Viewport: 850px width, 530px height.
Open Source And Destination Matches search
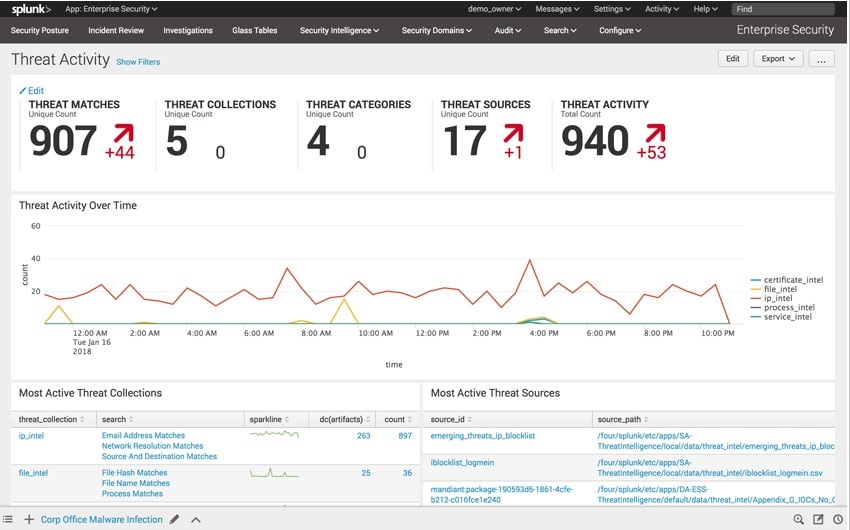[159, 456]
